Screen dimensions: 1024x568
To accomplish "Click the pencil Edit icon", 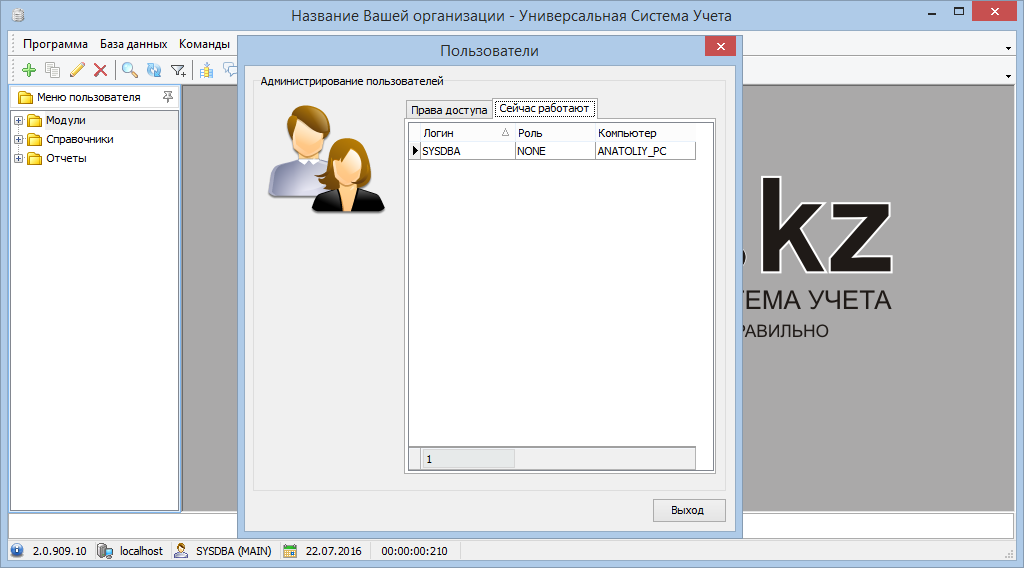I will 77,70.
